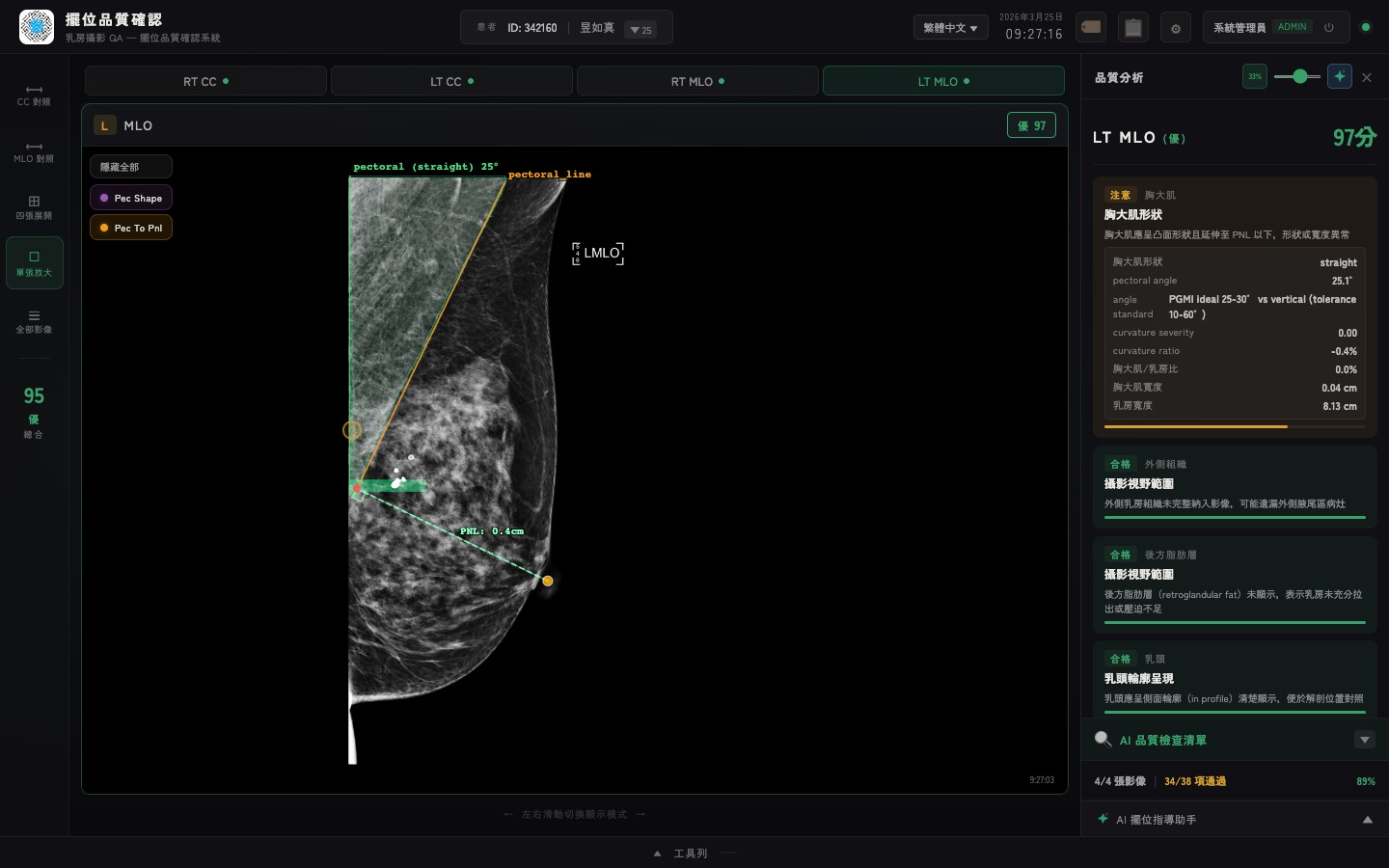Click the power logout icon
Viewport: 1389px width, 868px height.
tap(1328, 27)
